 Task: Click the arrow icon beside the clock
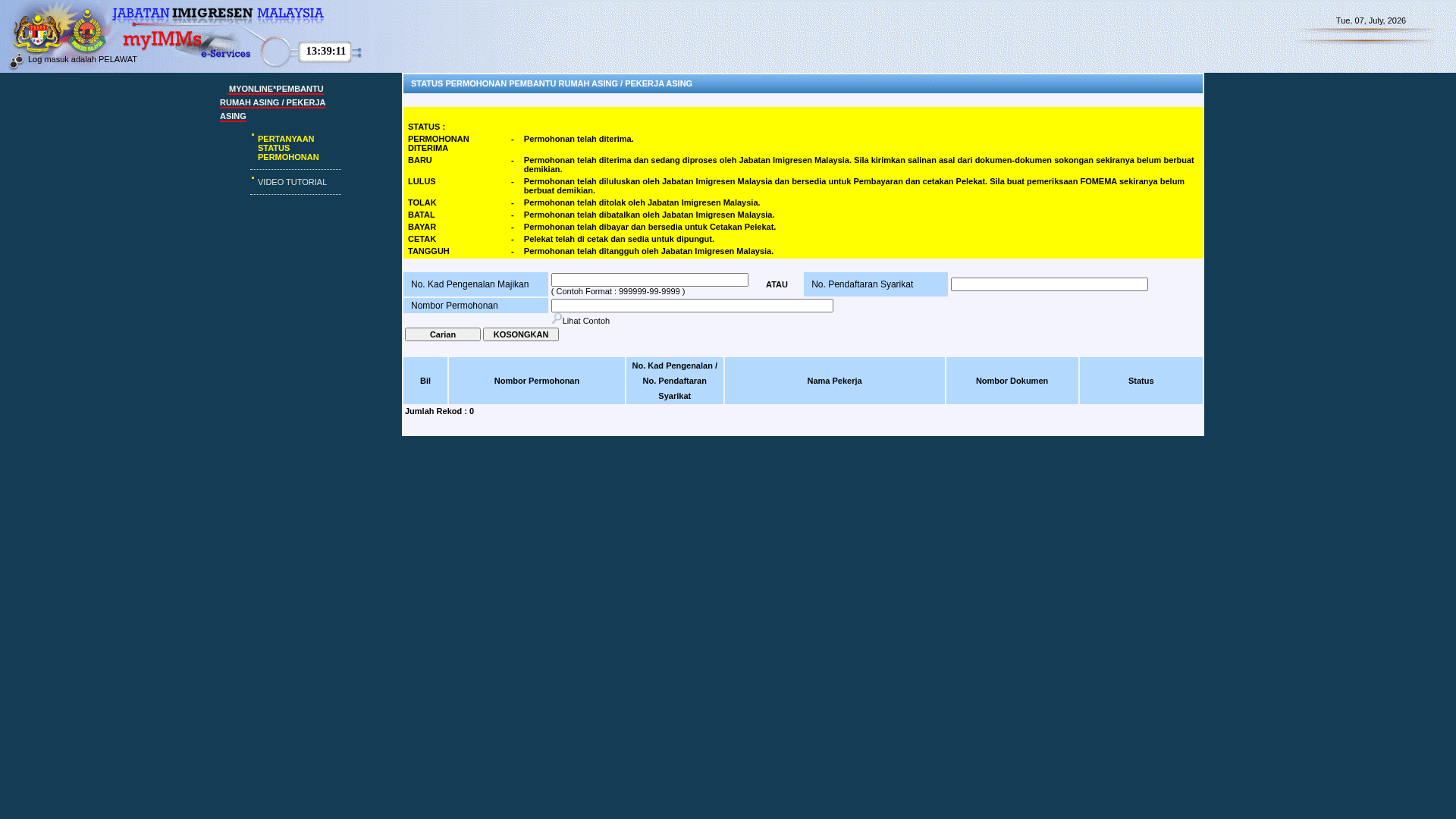tap(356, 52)
